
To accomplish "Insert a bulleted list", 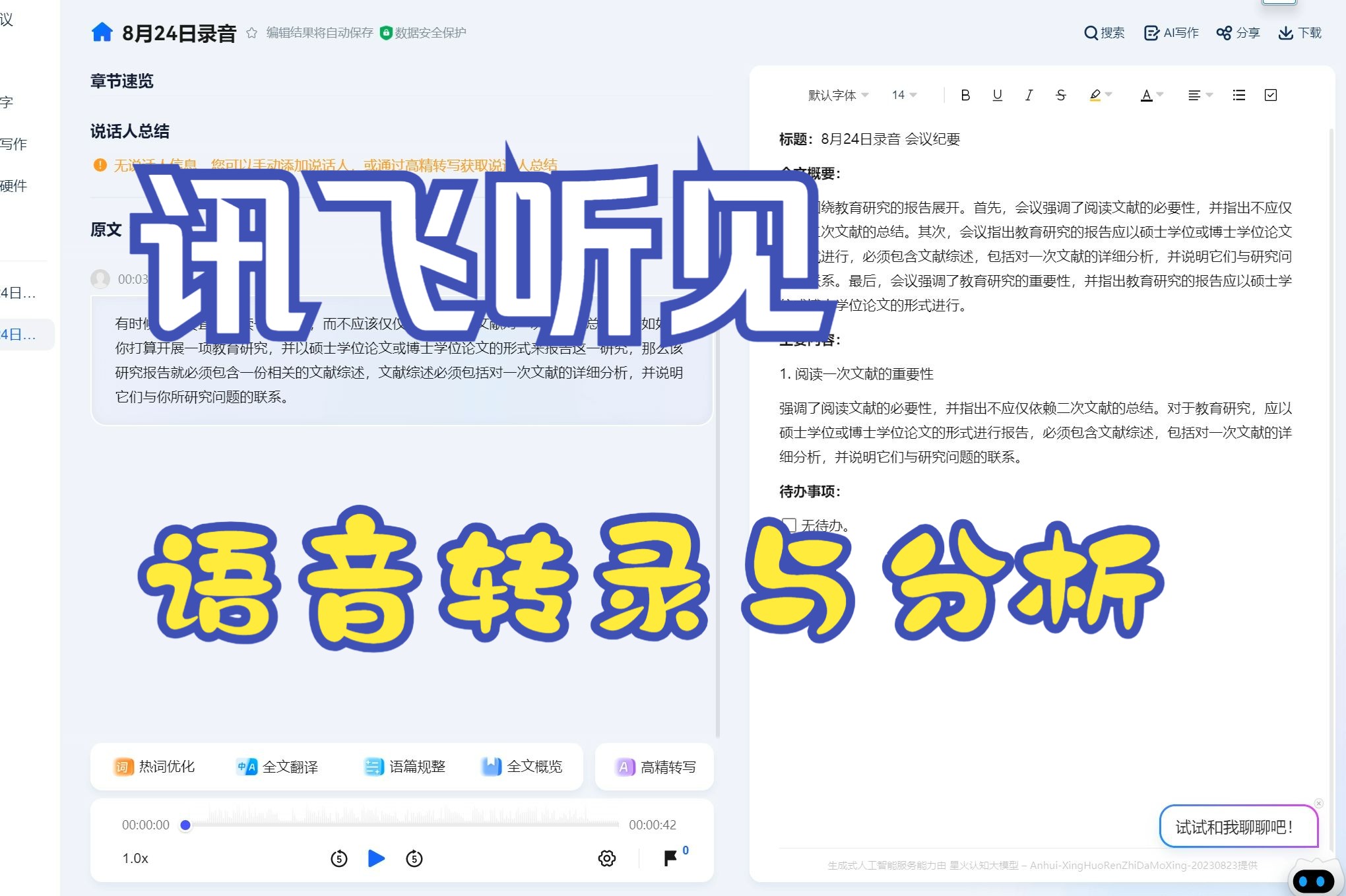I will [x=1238, y=95].
